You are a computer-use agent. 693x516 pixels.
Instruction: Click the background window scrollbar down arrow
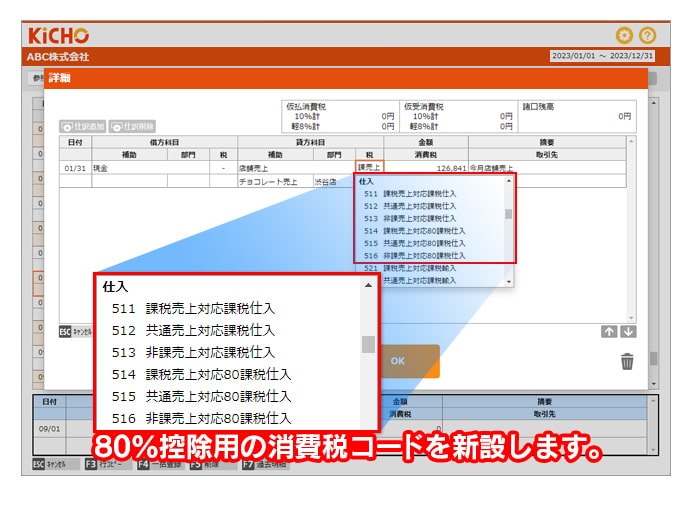click(654, 384)
